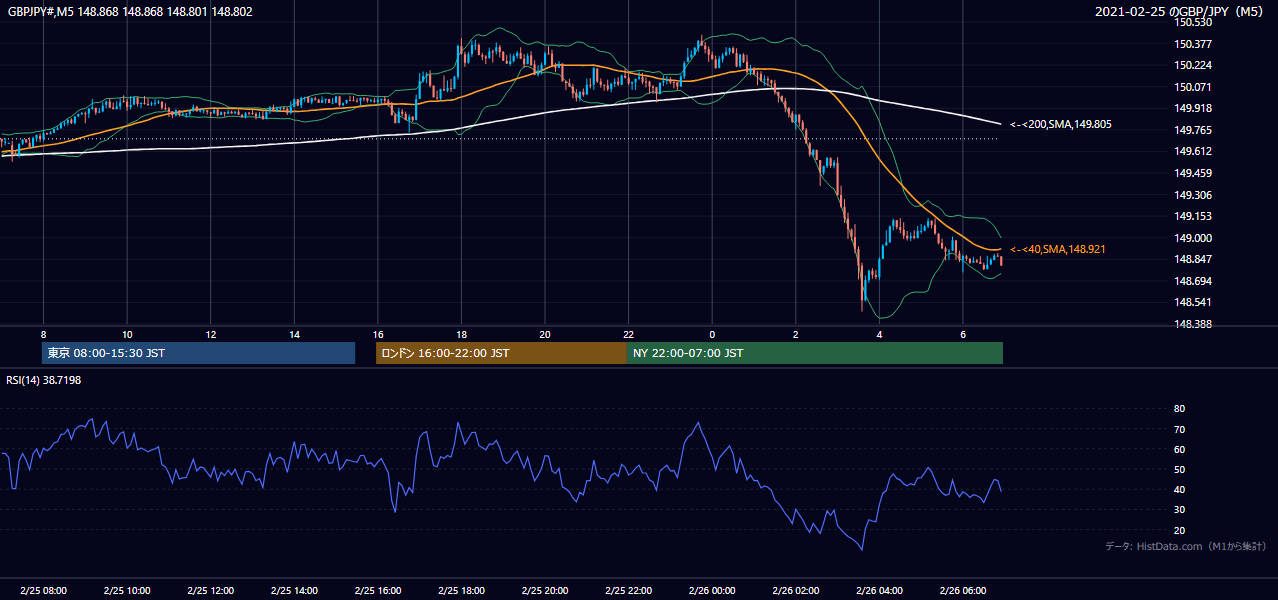
Task: Click RSI scale value 60
Action: coord(1179,449)
